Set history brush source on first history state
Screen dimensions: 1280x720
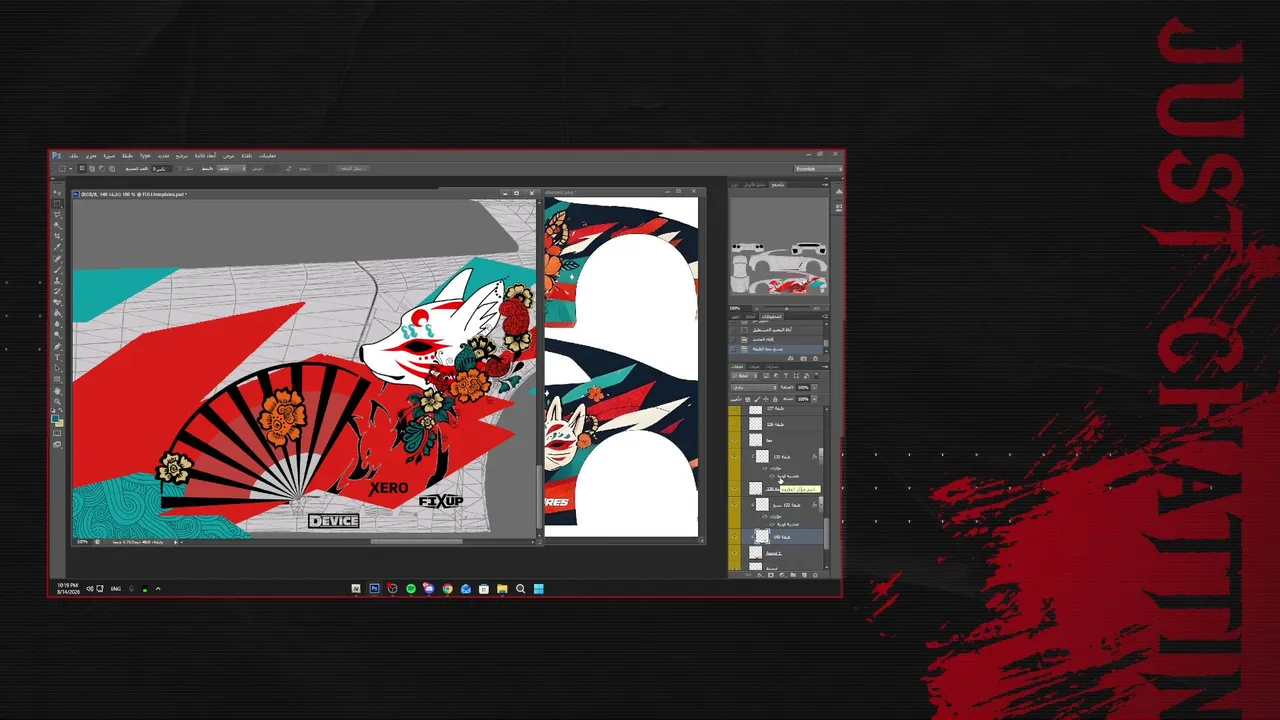click(x=734, y=329)
